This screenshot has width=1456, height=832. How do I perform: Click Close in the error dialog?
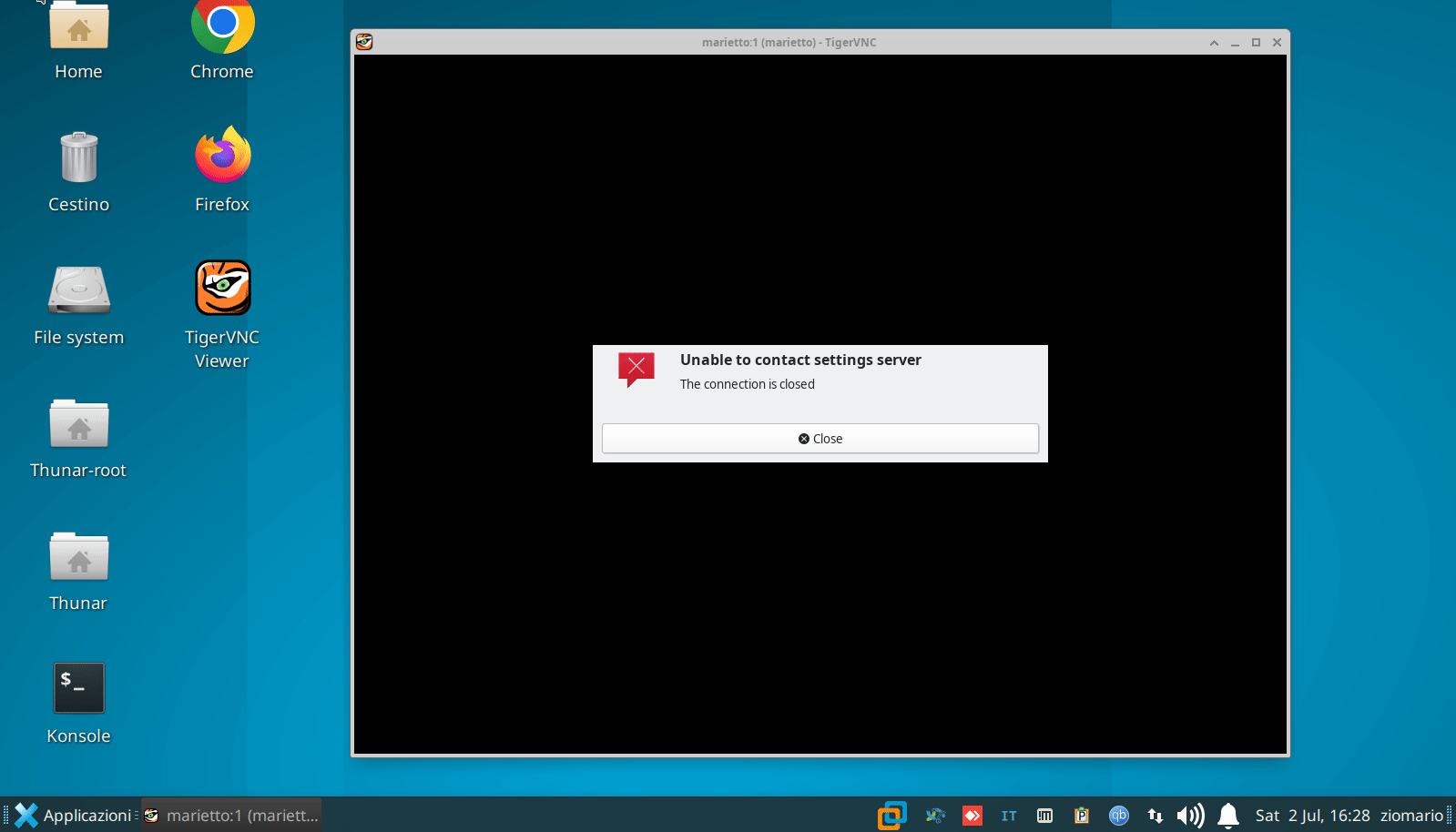[x=820, y=438]
